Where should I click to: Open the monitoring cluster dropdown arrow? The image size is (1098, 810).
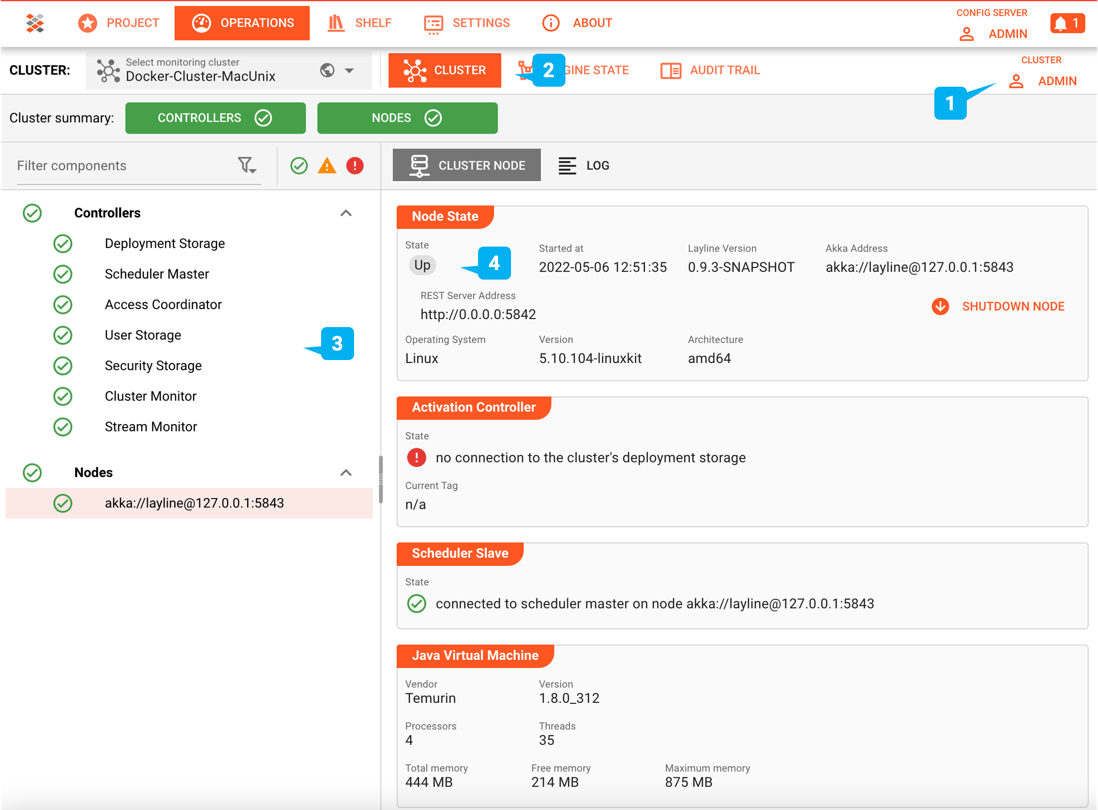(x=347, y=72)
